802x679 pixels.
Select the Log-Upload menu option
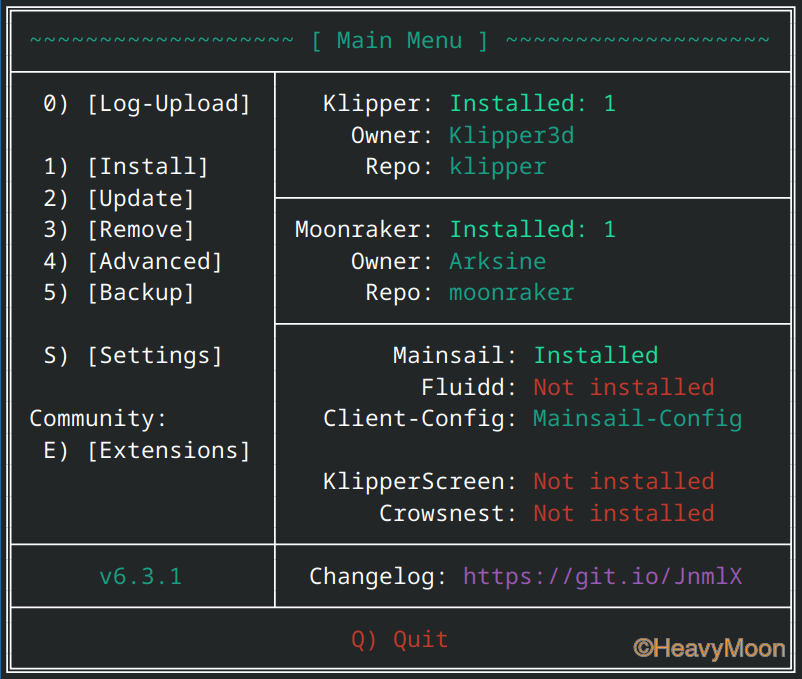point(147,104)
